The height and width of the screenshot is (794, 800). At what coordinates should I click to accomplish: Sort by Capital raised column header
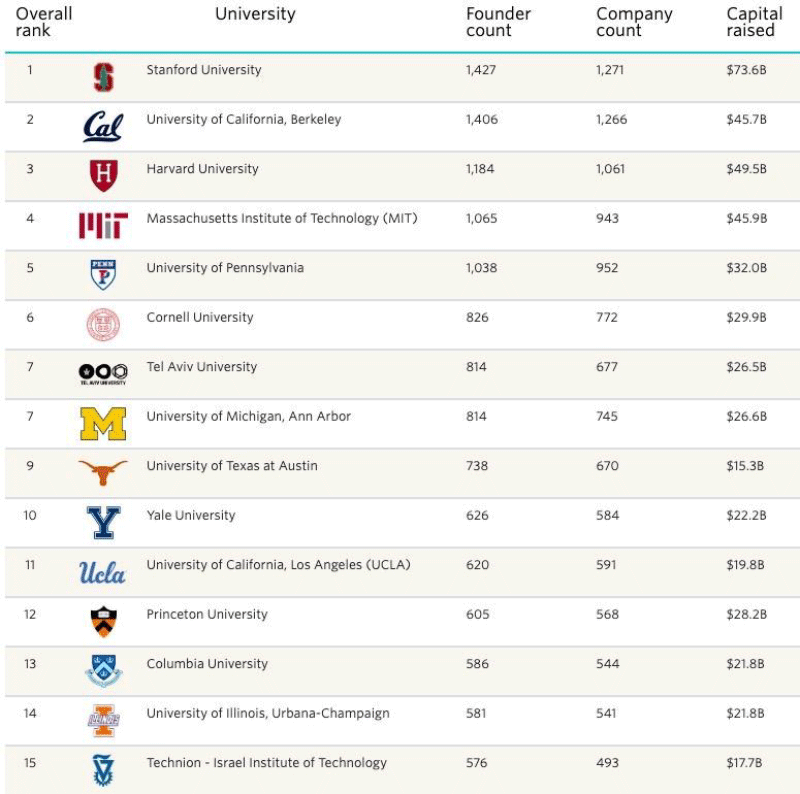[754, 22]
